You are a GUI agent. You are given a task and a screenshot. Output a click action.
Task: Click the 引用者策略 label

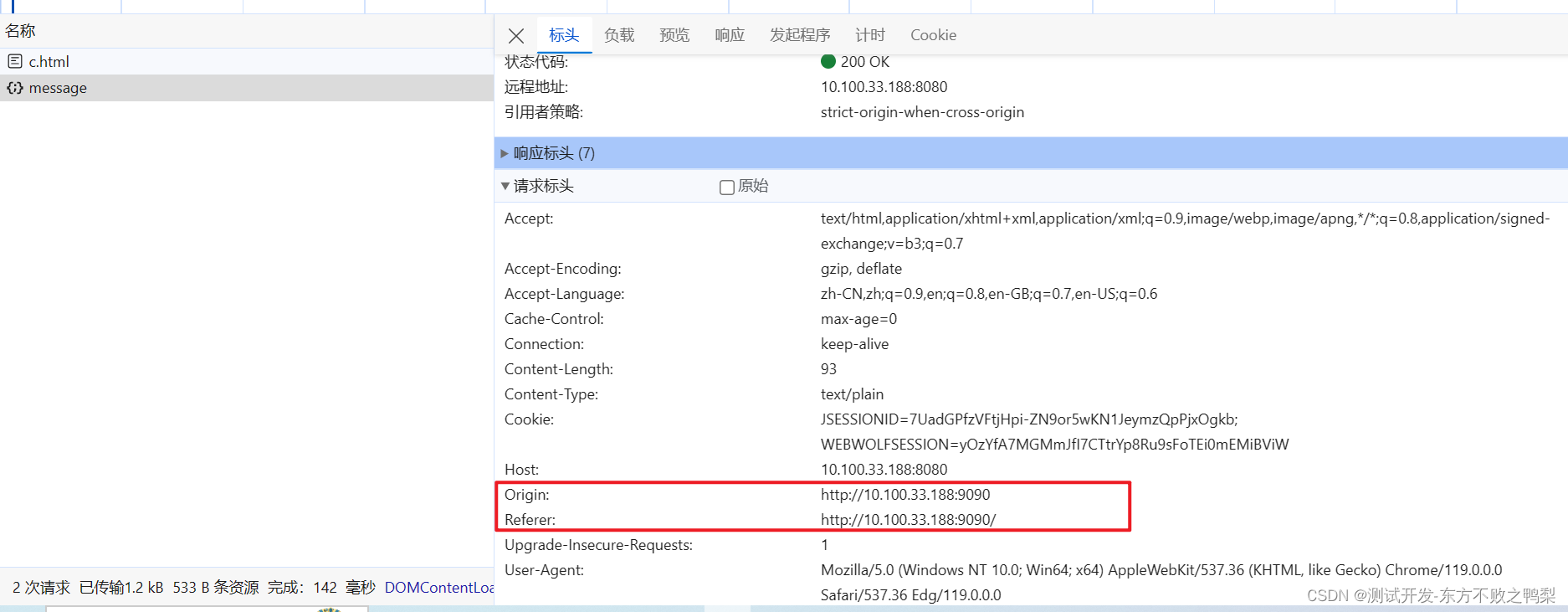coord(544,112)
